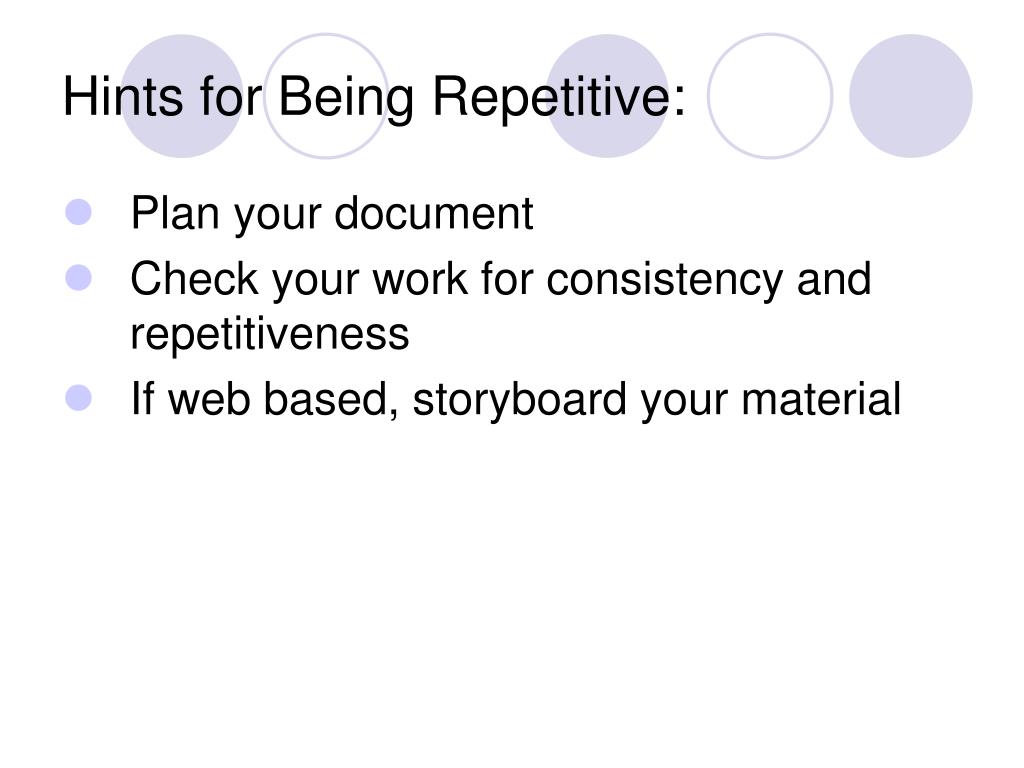Screen dimensions: 1024x768
Task: Click the last filled circle at the top right
Action: click(910, 96)
